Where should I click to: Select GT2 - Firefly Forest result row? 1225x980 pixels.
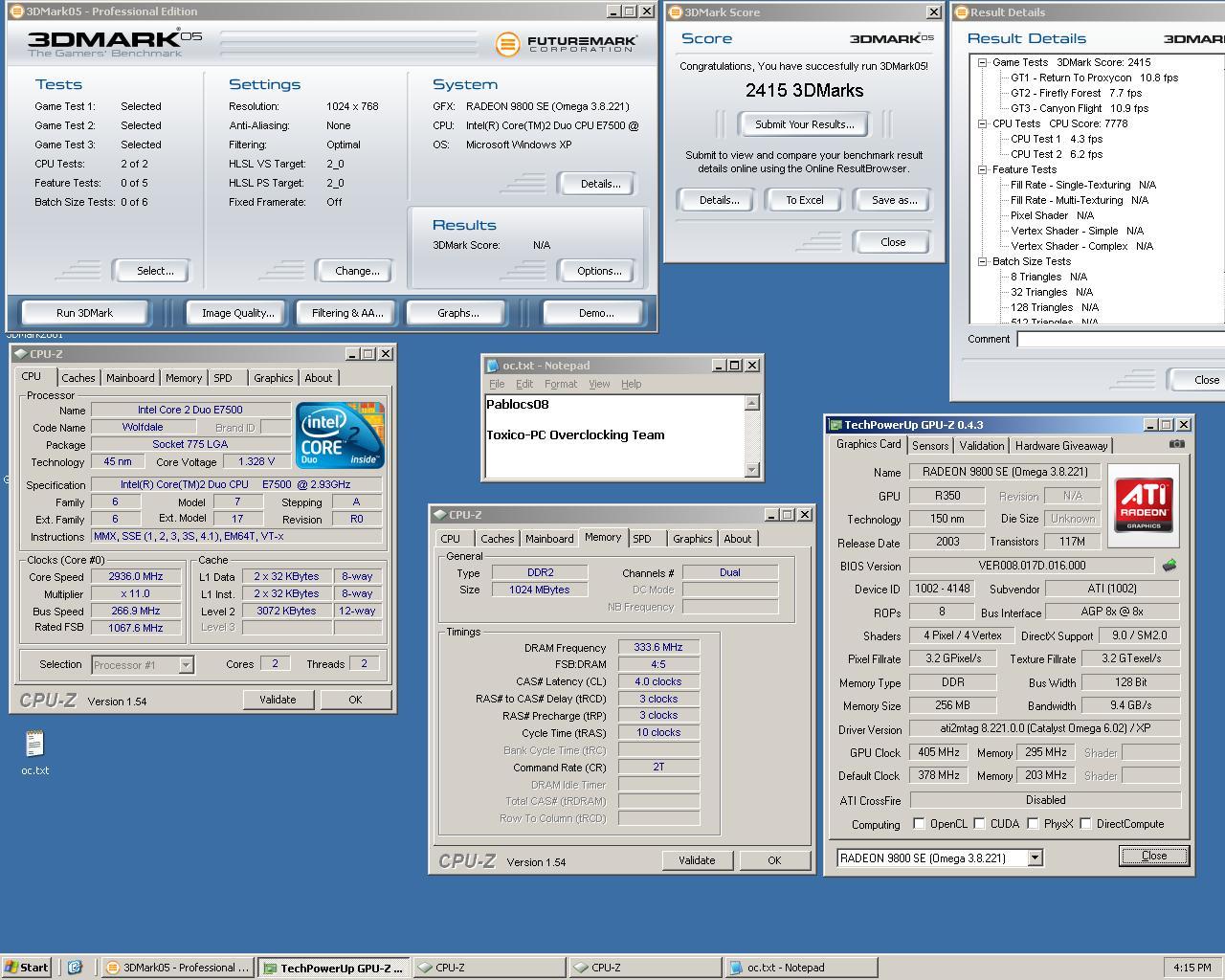pos(1077,93)
